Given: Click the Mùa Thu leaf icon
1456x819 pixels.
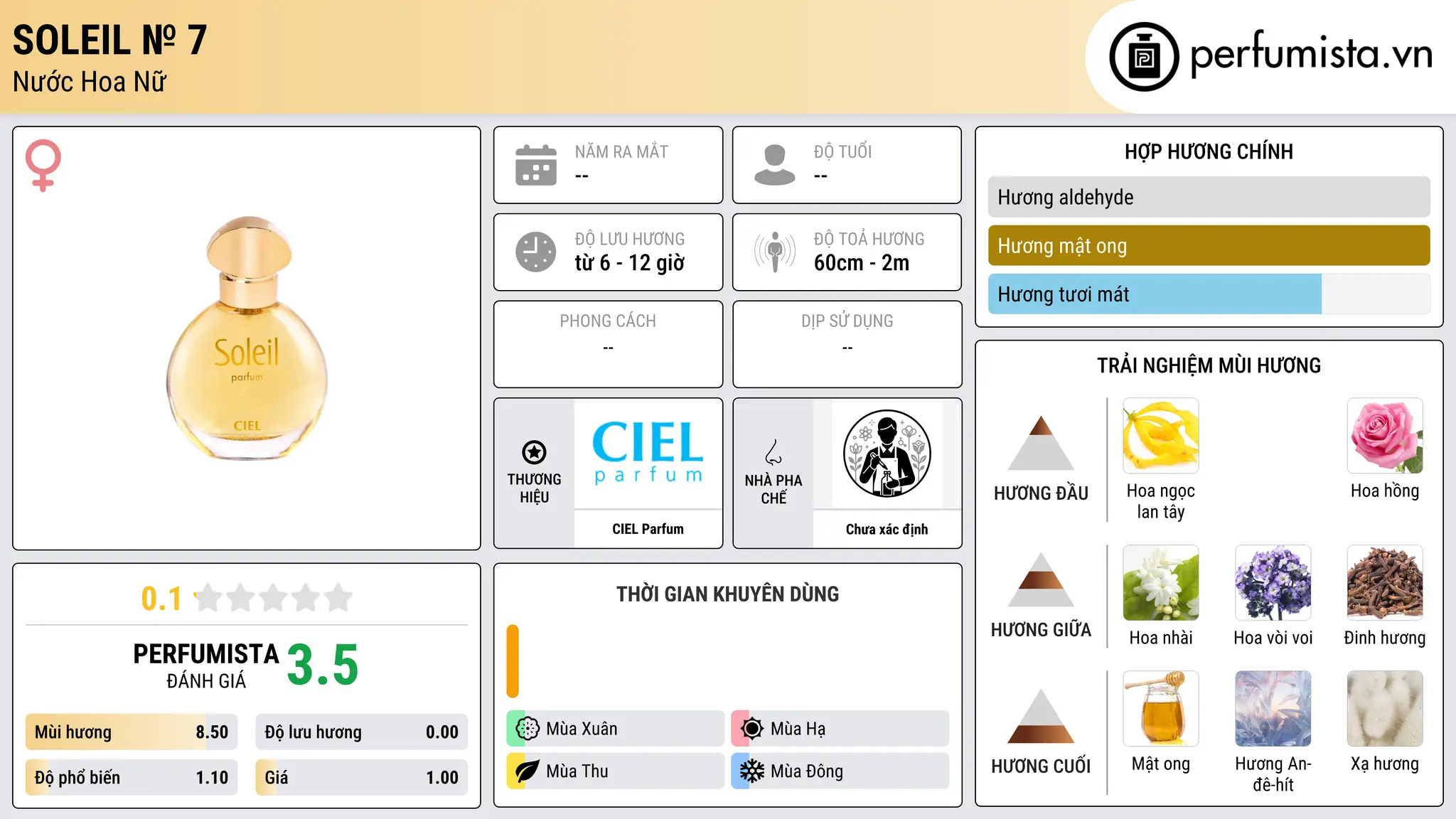Looking at the screenshot, I should 528,771.
